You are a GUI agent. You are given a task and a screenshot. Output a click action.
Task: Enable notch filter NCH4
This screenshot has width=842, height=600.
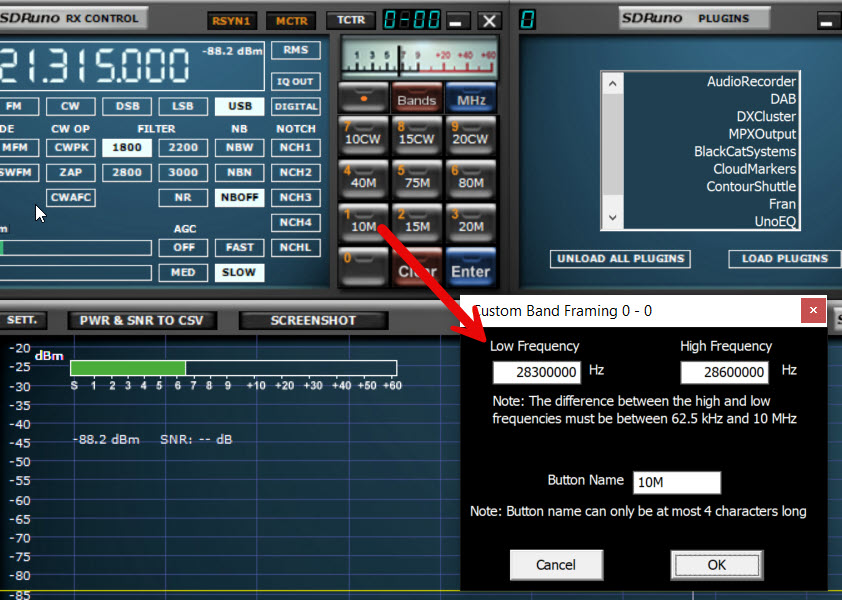tap(296, 222)
